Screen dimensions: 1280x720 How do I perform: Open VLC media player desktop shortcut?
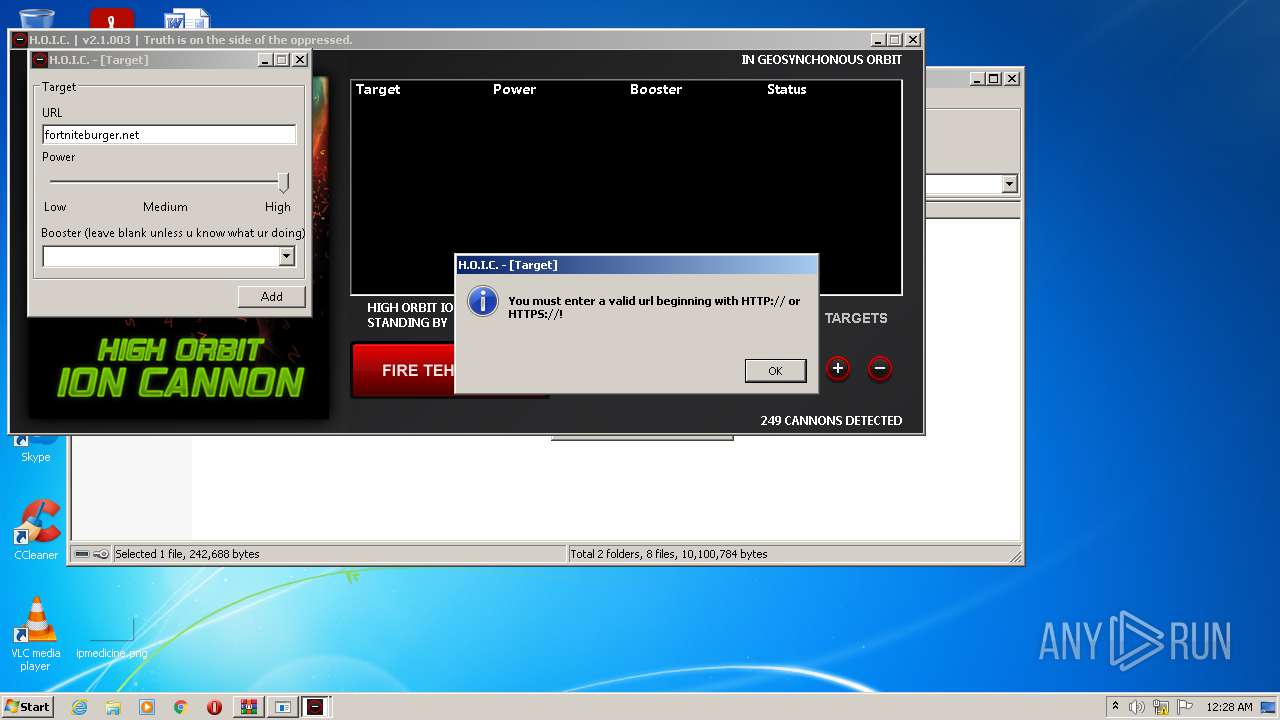coord(35,634)
